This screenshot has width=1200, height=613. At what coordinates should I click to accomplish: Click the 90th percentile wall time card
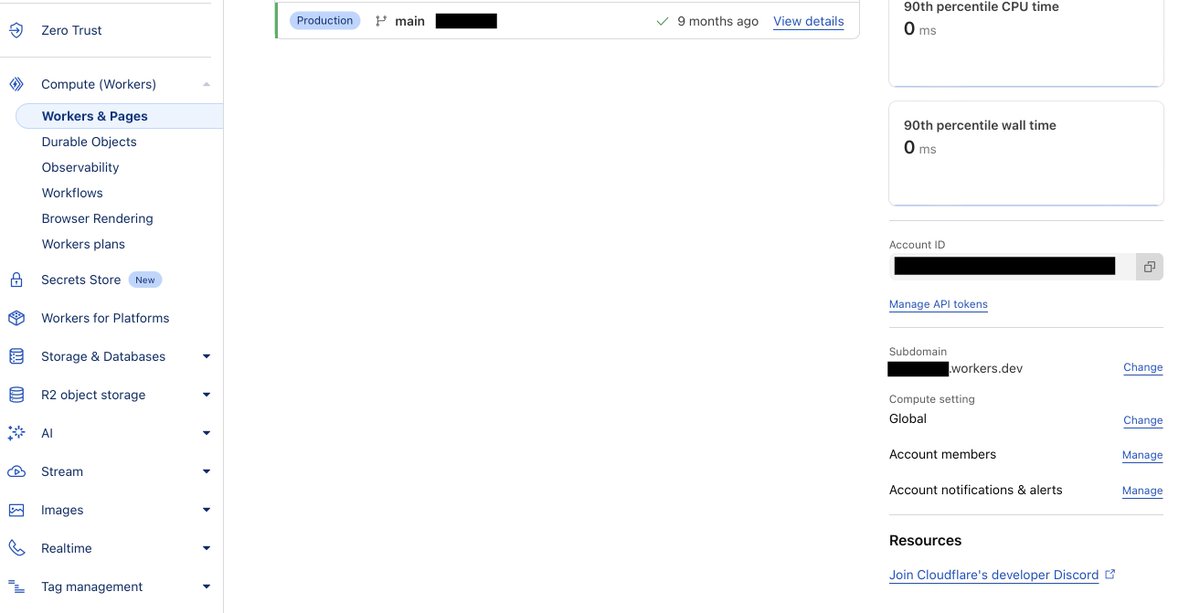1026,153
